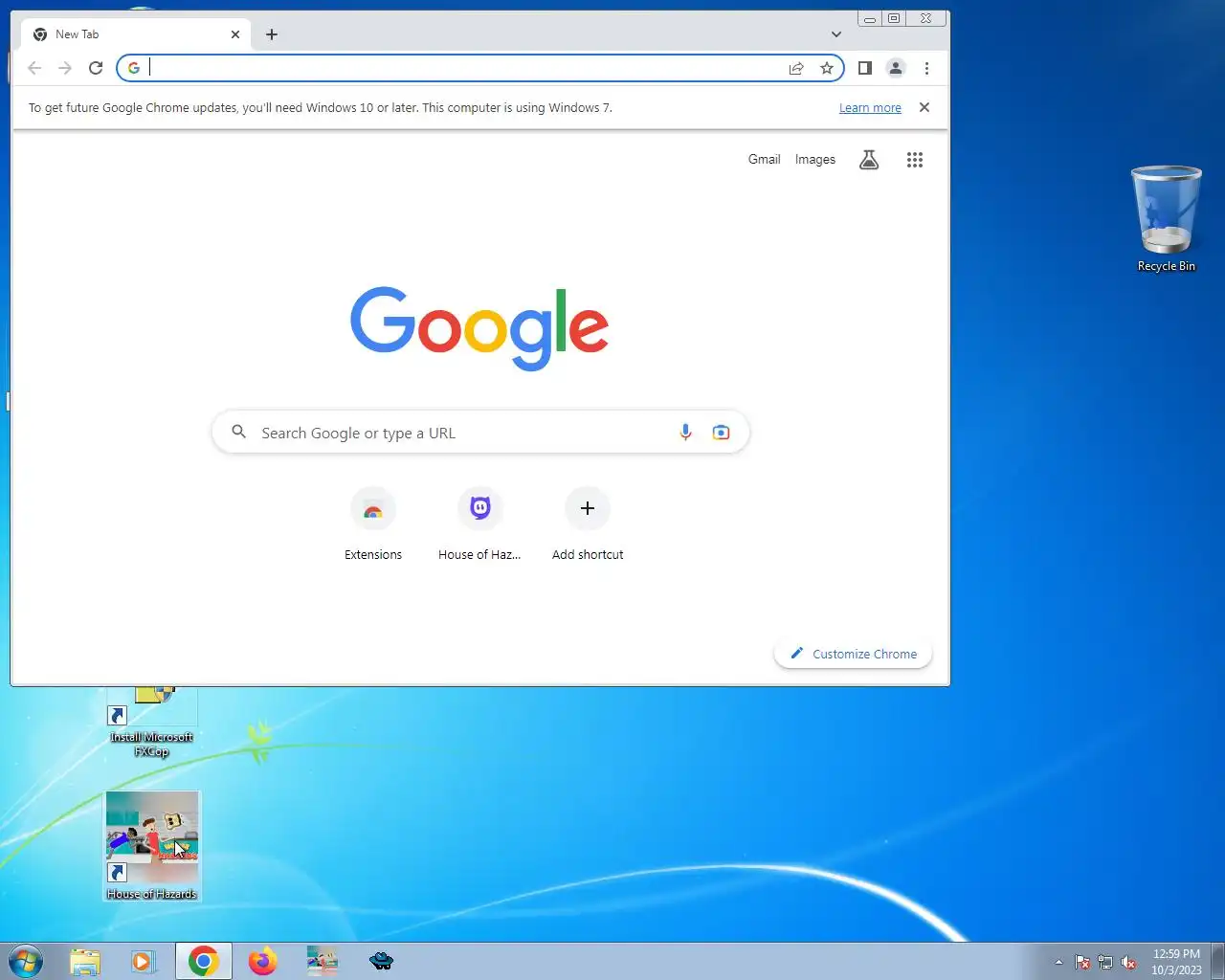Open Action Center flag icon
The width and height of the screenshot is (1225, 980).
1082,962
